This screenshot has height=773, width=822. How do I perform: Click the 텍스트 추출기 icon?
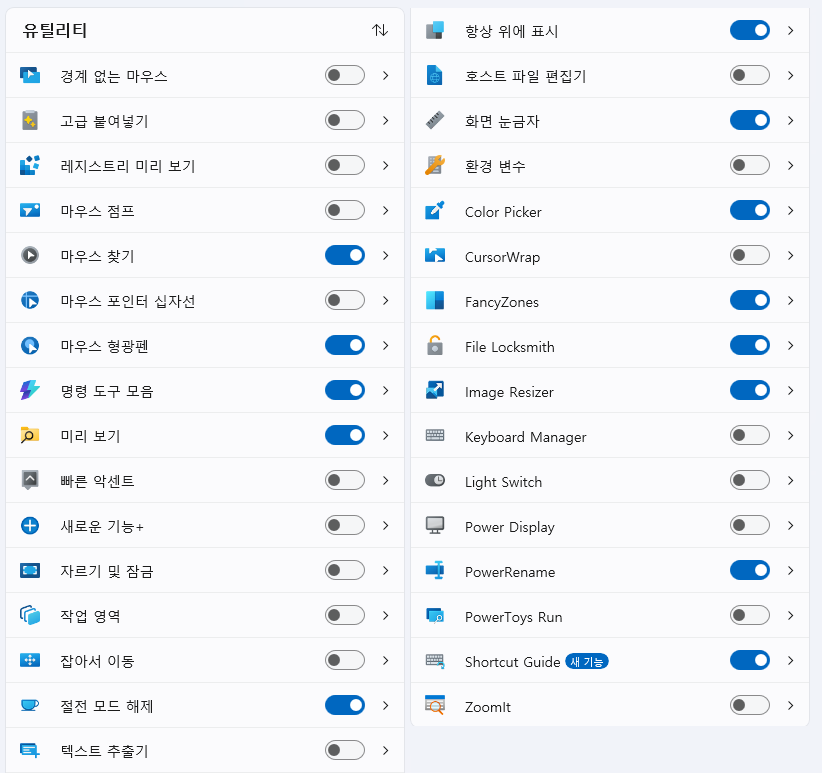click(x=30, y=750)
